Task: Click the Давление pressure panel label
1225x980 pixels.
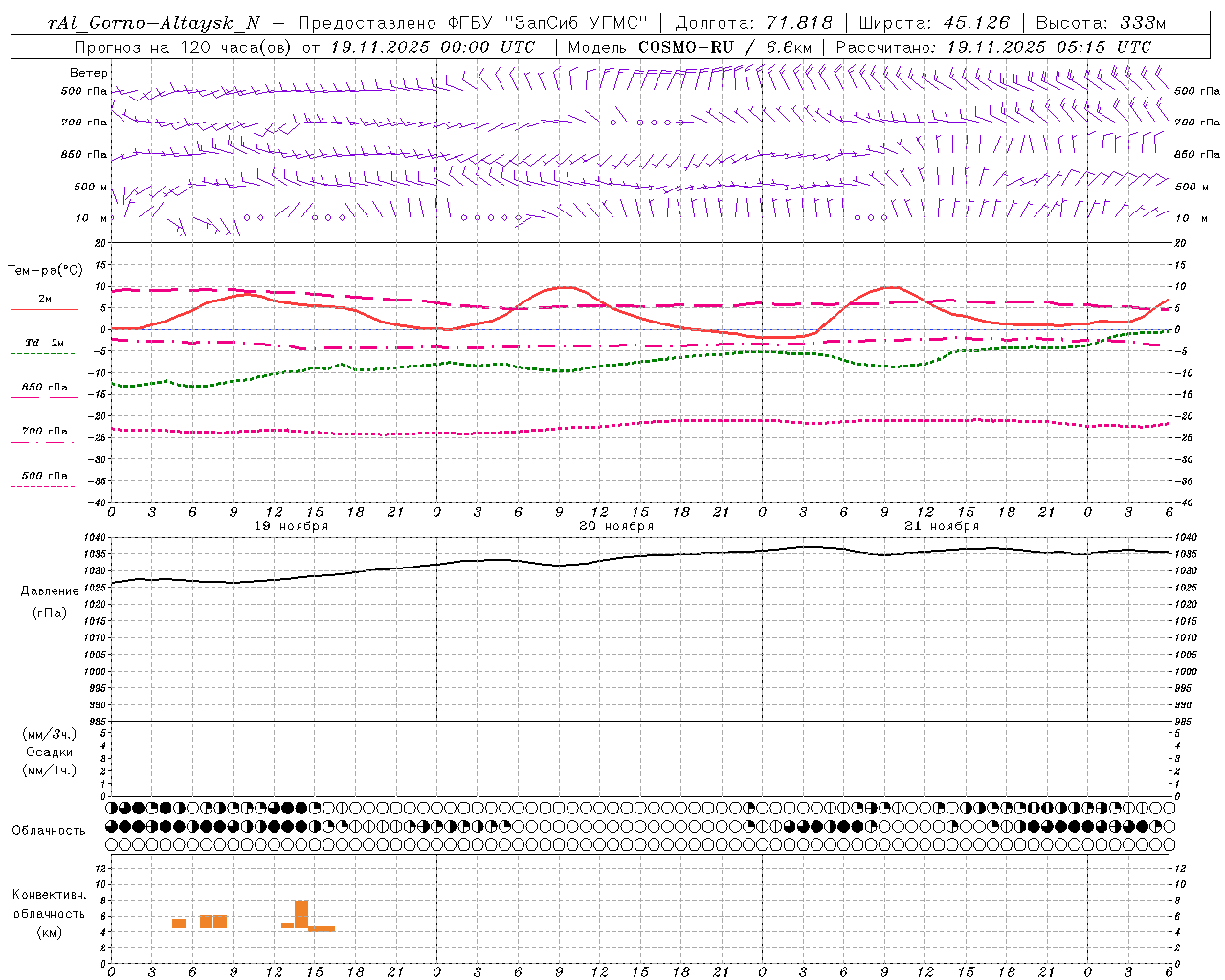Action: tap(50, 591)
